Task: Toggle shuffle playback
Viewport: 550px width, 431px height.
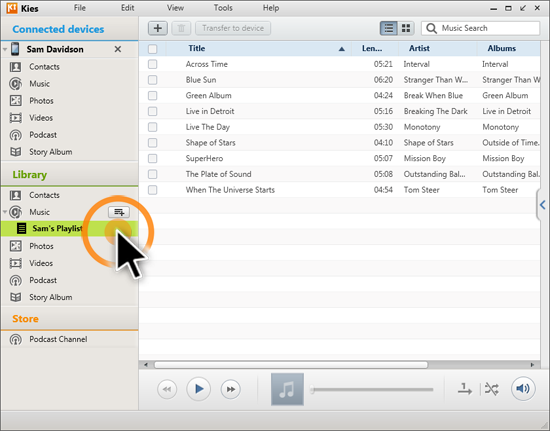Action: pyautogui.click(x=491, y=389)
